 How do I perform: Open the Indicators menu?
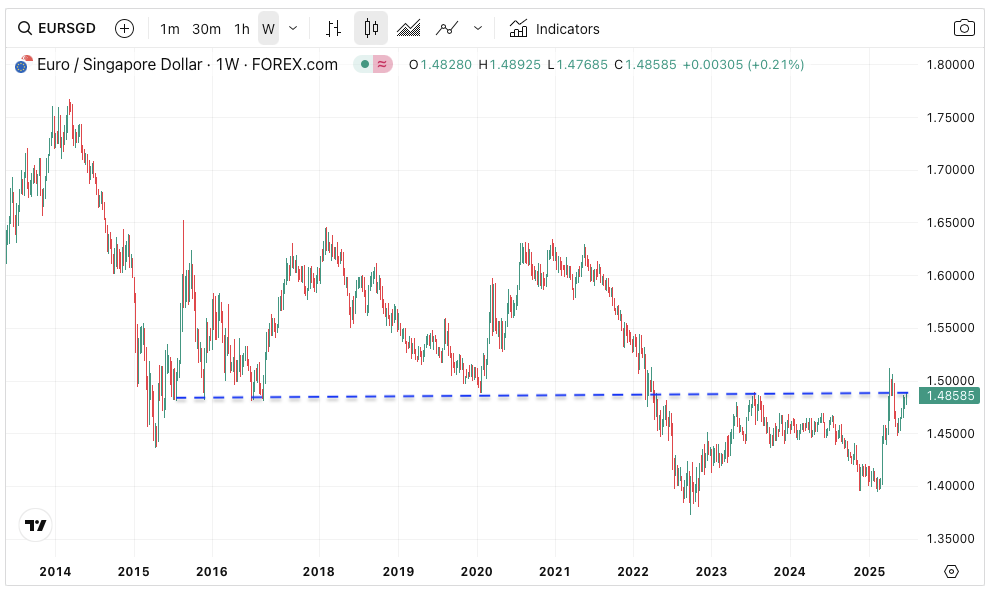(x=554, y=29)
